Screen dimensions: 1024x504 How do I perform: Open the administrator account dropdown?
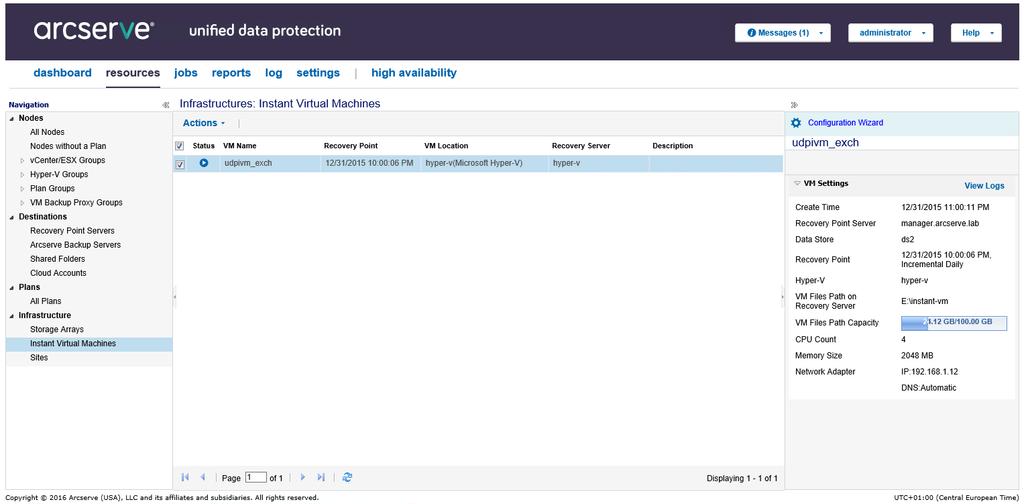(890, 33)
